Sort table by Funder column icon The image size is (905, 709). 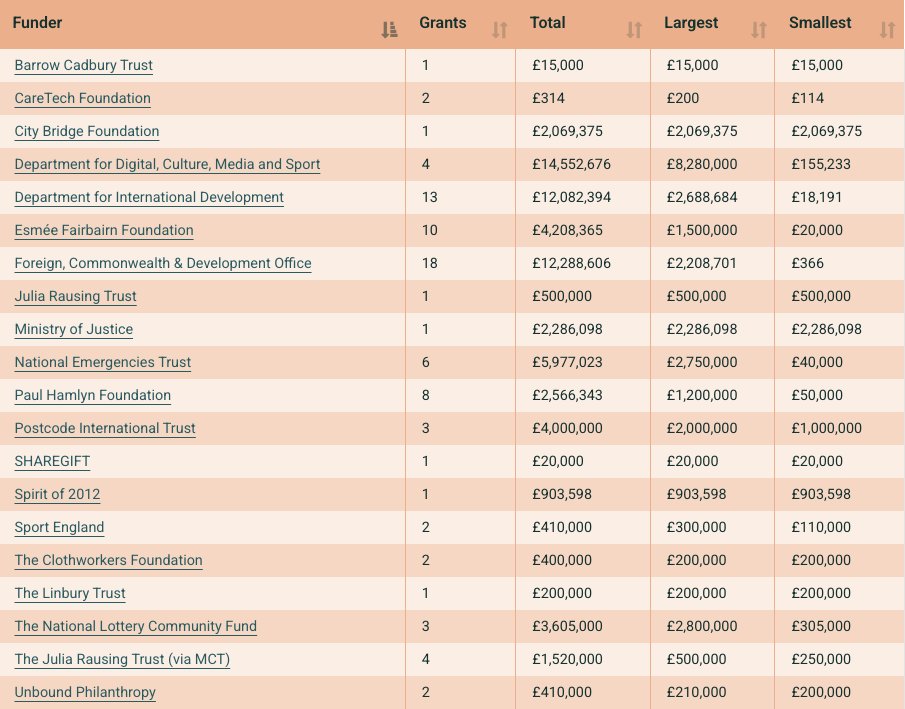tap(390, 29)
